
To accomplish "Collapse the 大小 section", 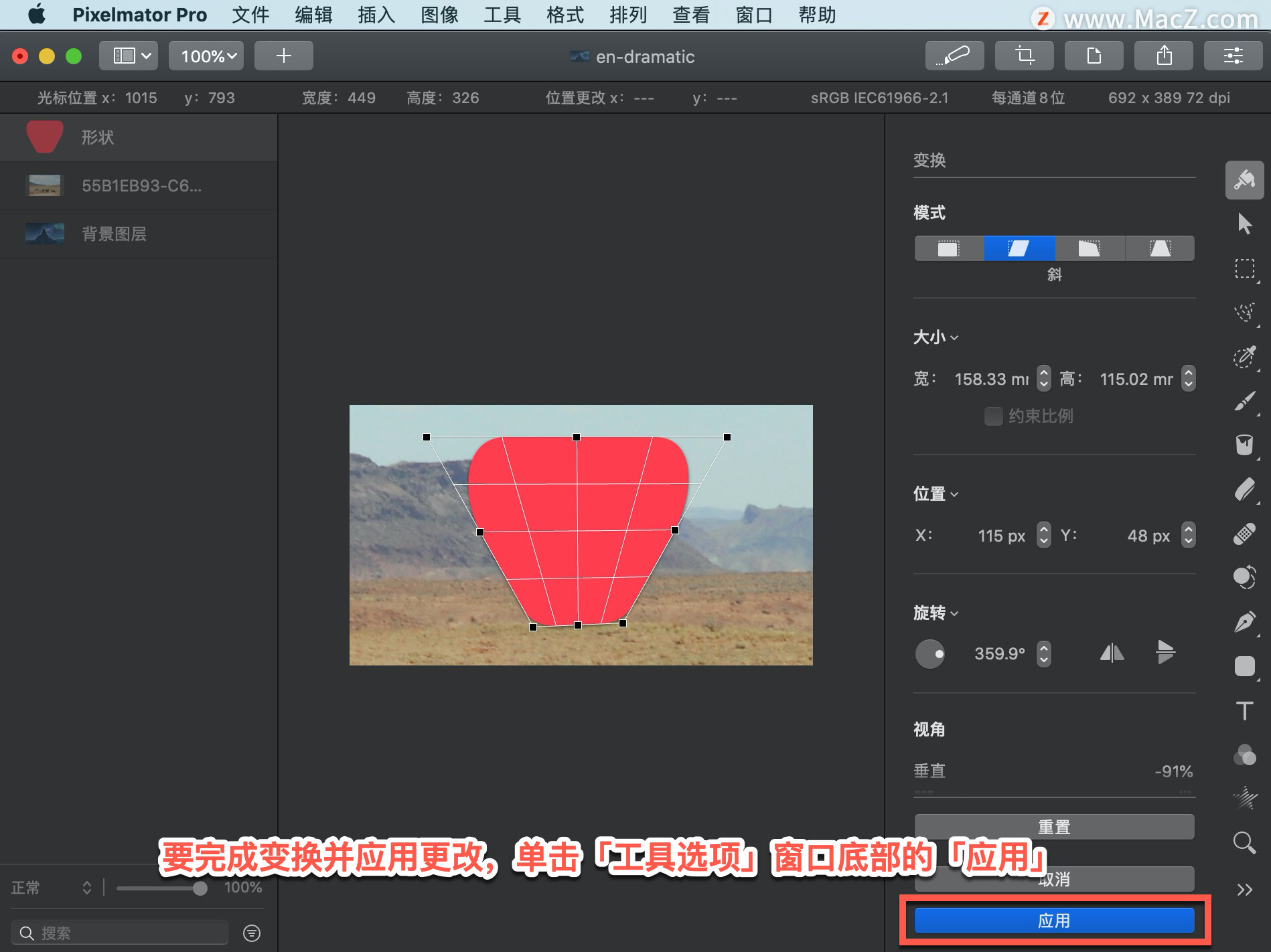I will 936,337.
